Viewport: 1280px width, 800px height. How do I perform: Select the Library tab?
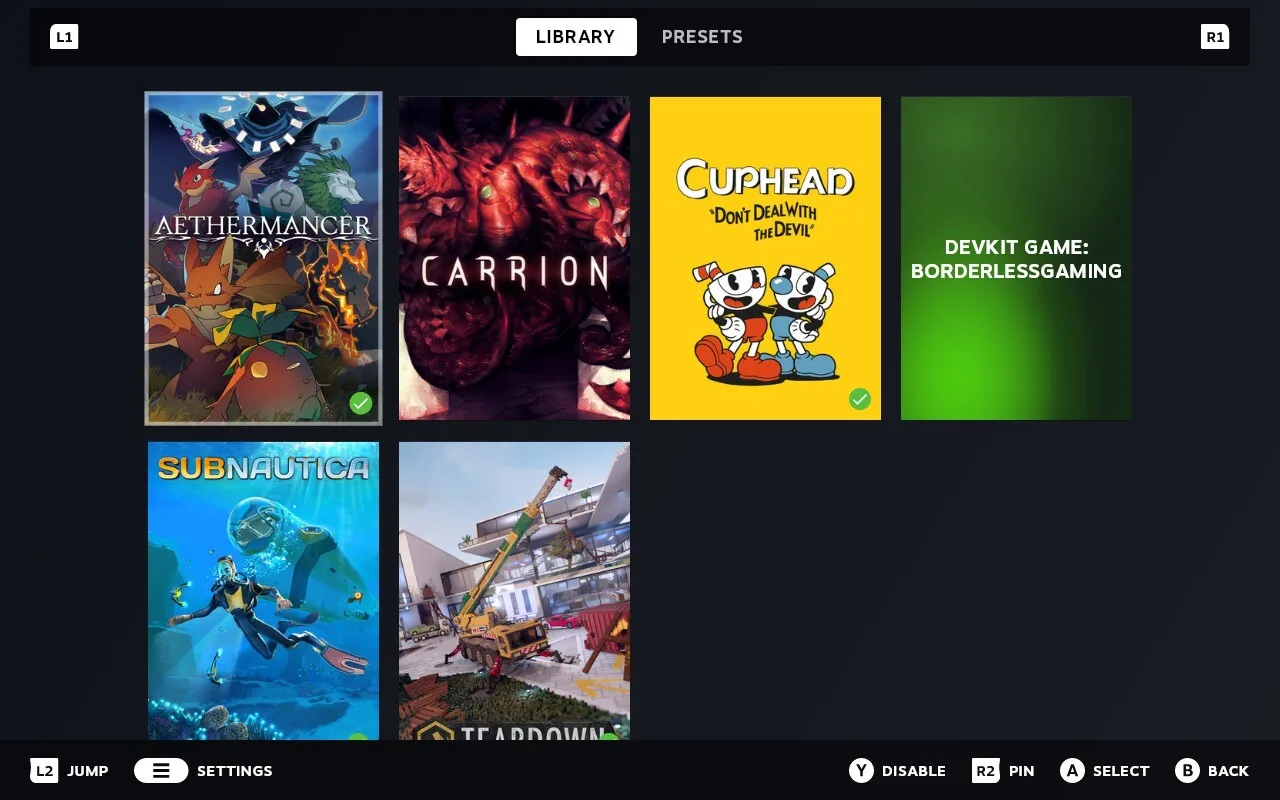click(576, 36)
